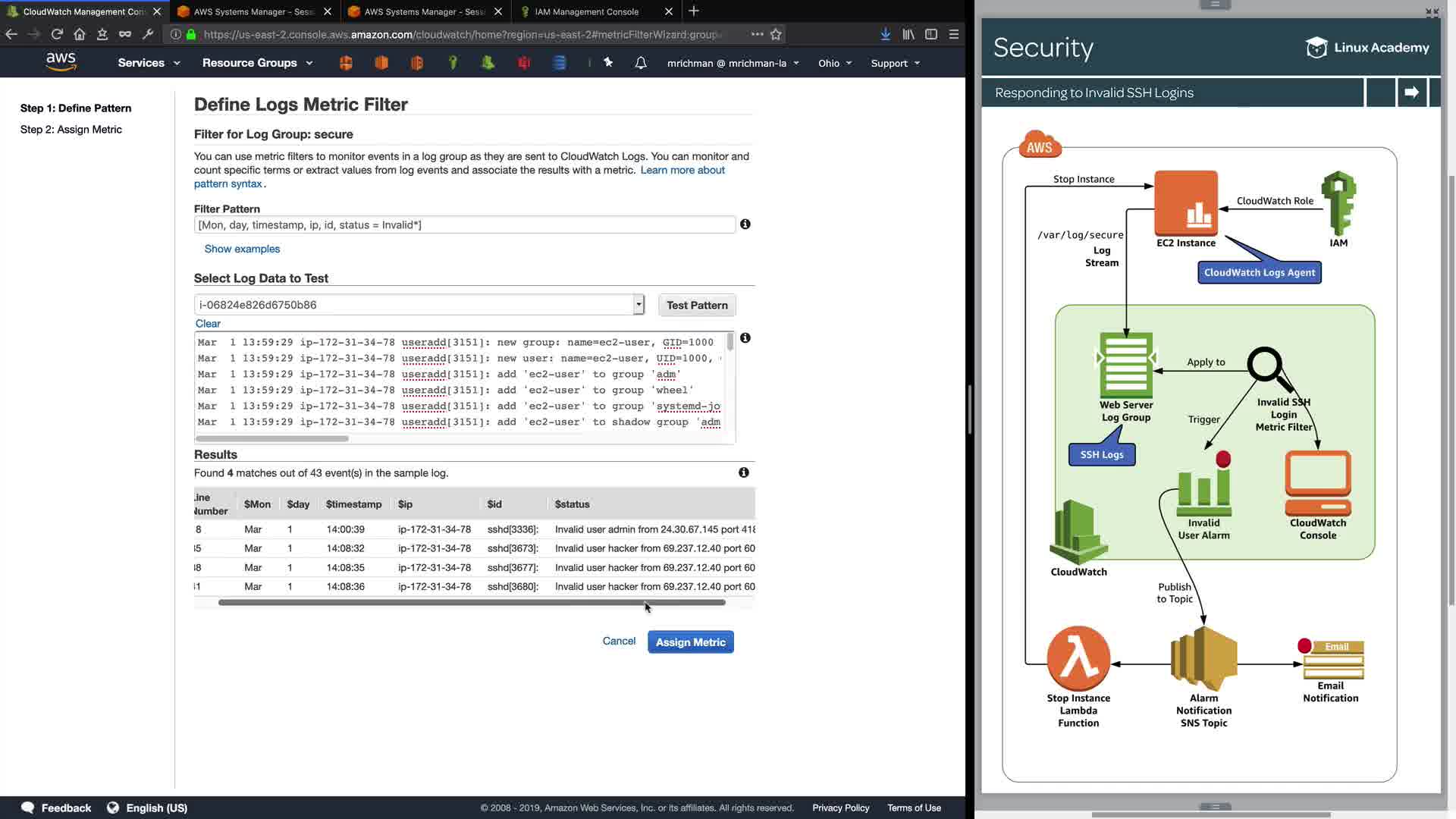1456x819 pixels.
Task: Click the Test Pattern button
Action: tap(696, 305)
